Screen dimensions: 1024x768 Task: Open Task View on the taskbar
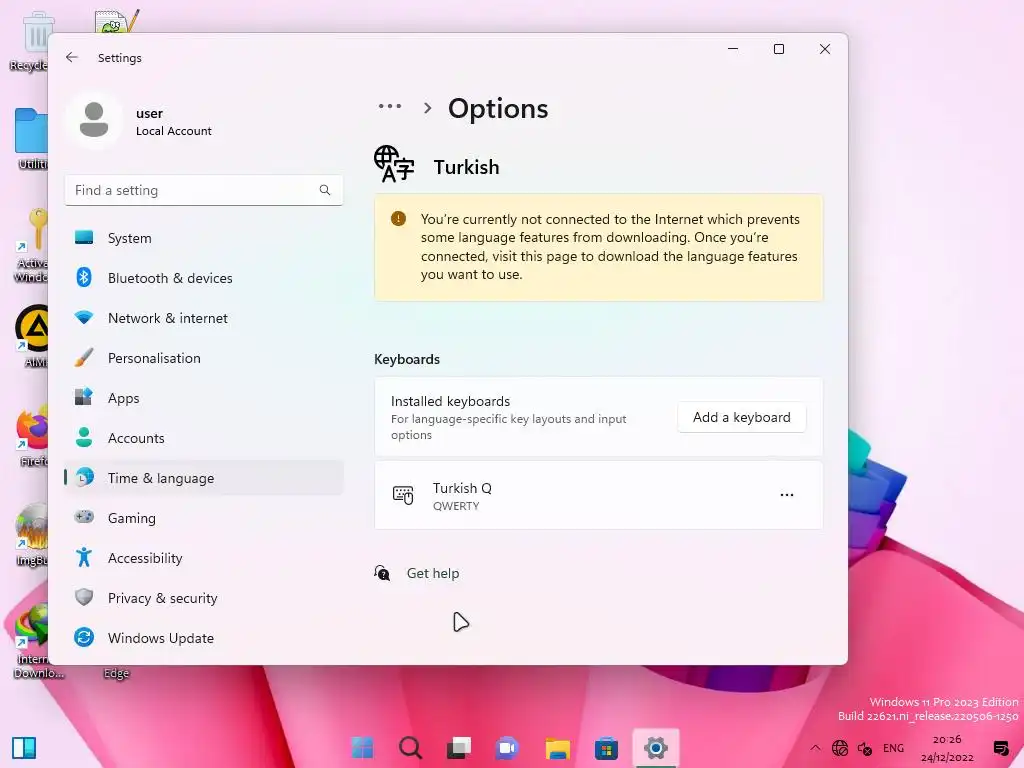pyautogui.click(x=458, y=748)
